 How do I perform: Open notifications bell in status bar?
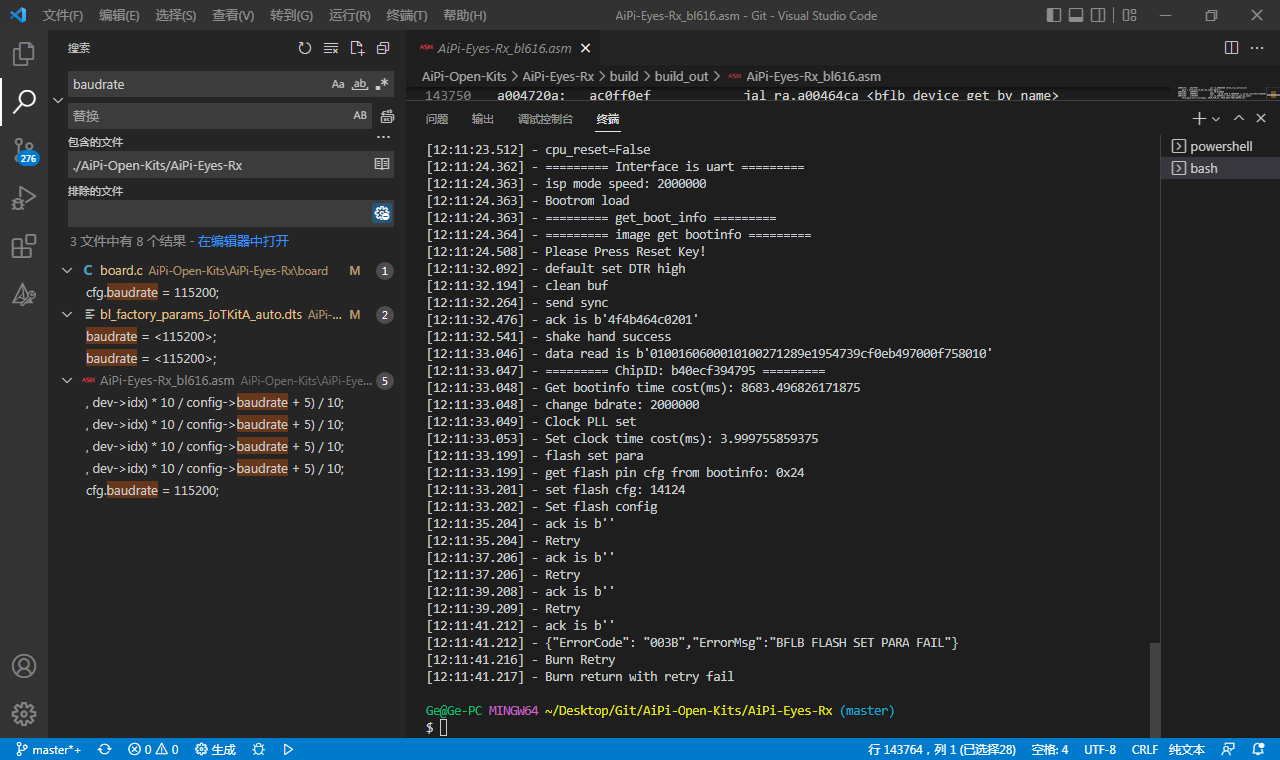(1257, 749)
